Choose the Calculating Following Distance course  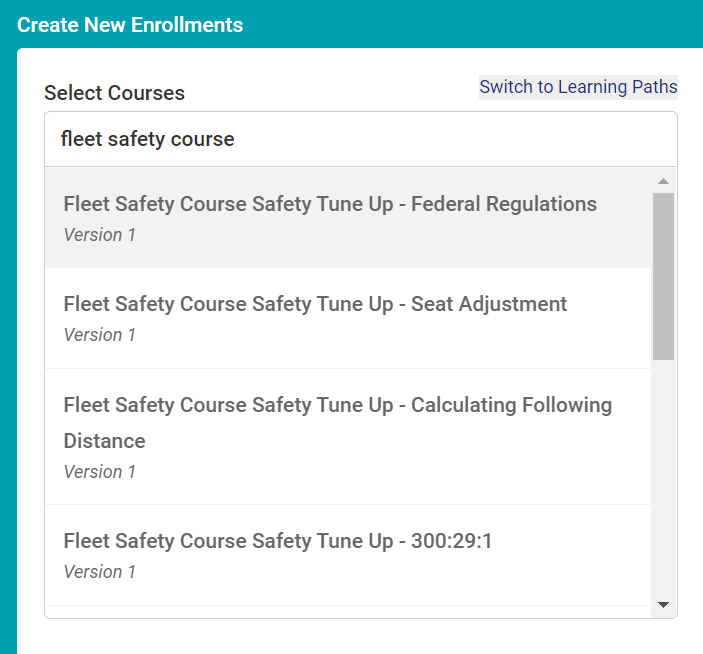[337, 405]
